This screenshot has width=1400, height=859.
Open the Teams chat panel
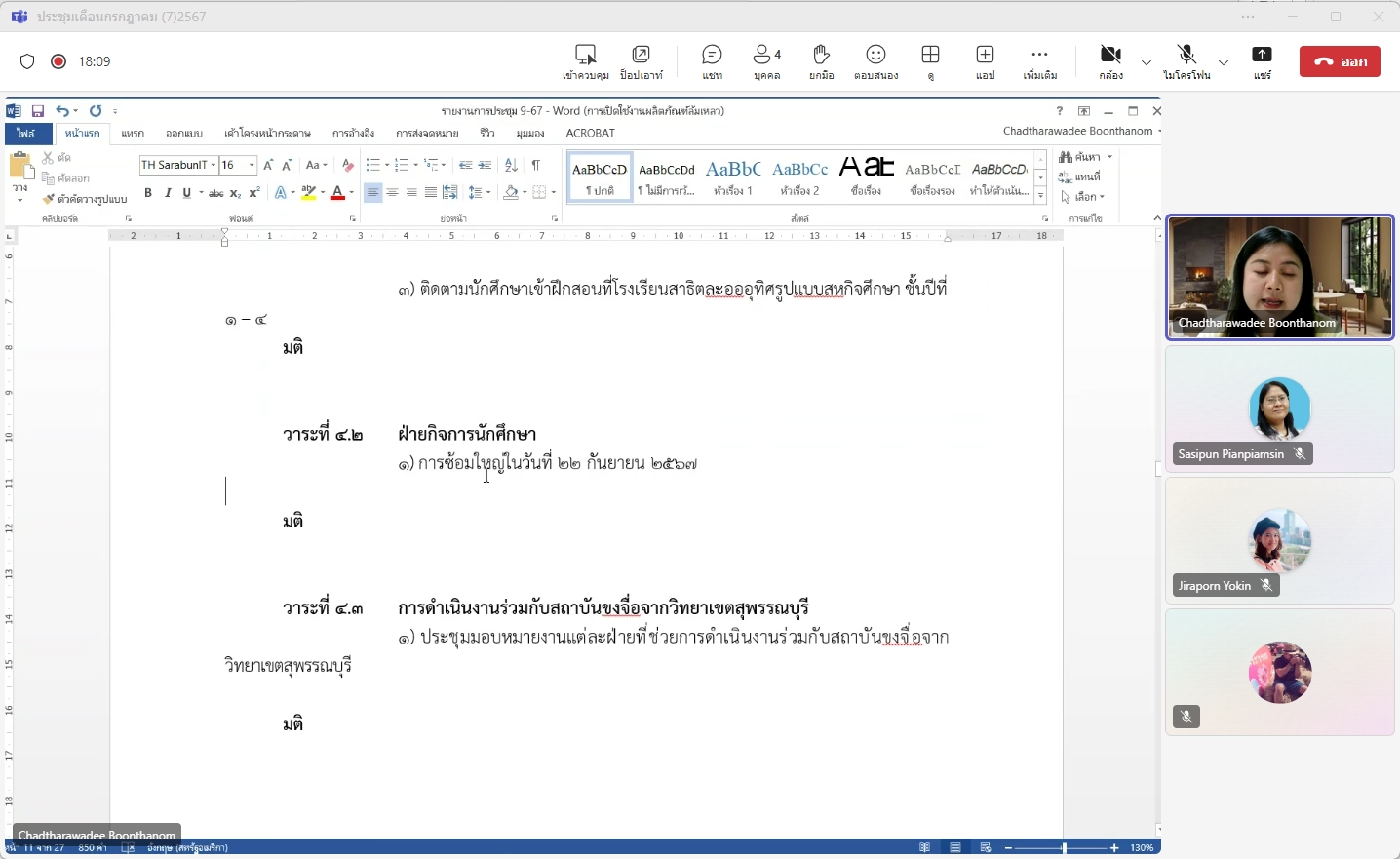[713, 61]
